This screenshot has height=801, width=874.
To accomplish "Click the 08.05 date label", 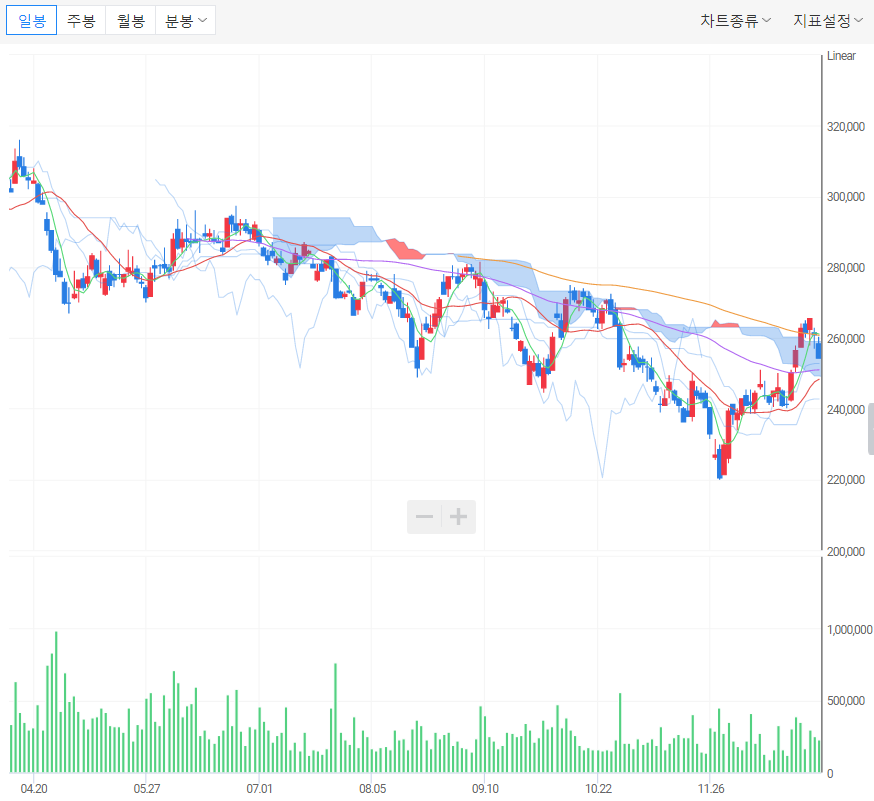I will [372, 789].
